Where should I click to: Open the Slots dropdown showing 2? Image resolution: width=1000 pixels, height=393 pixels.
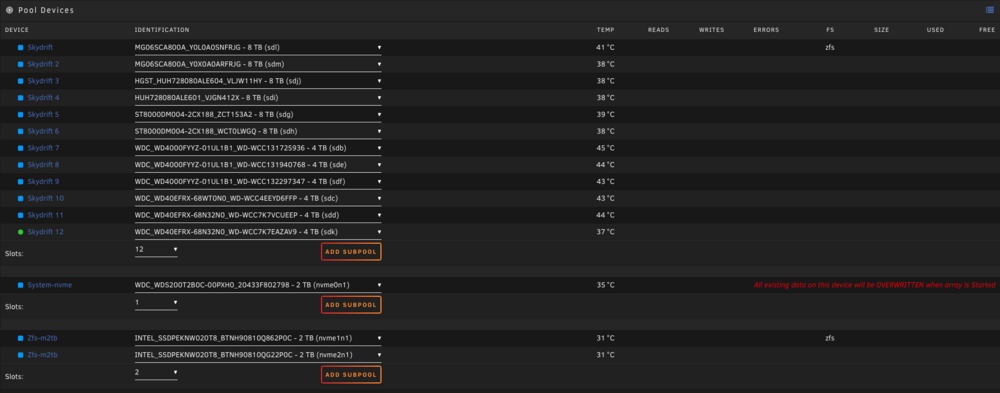point(156,372)
